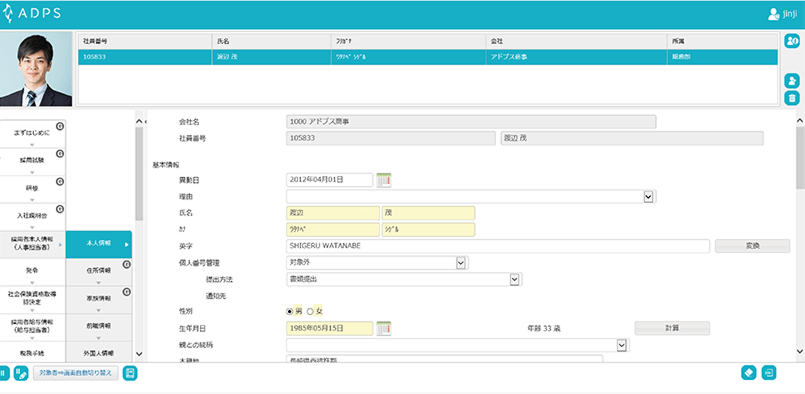Click main form scroll-up arrow

[800, 120]
